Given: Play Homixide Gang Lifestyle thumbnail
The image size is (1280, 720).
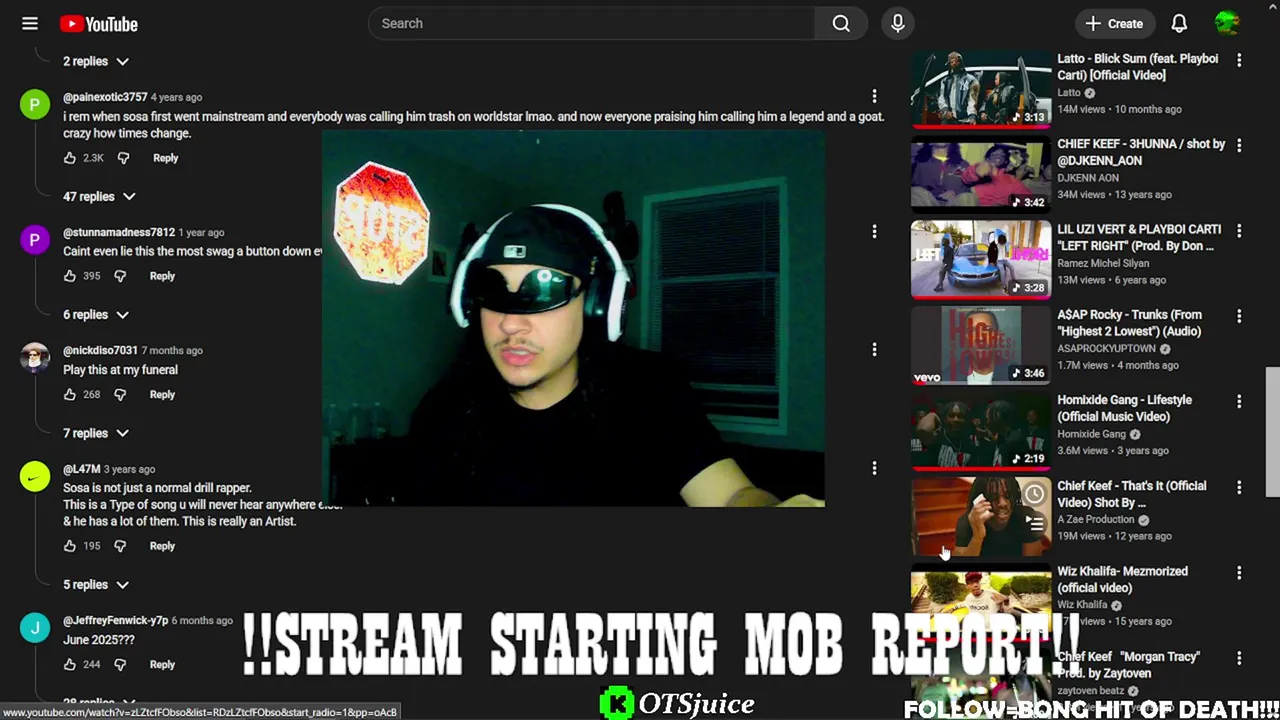Looking at the screenshot, I should click(x=980, y=431).
